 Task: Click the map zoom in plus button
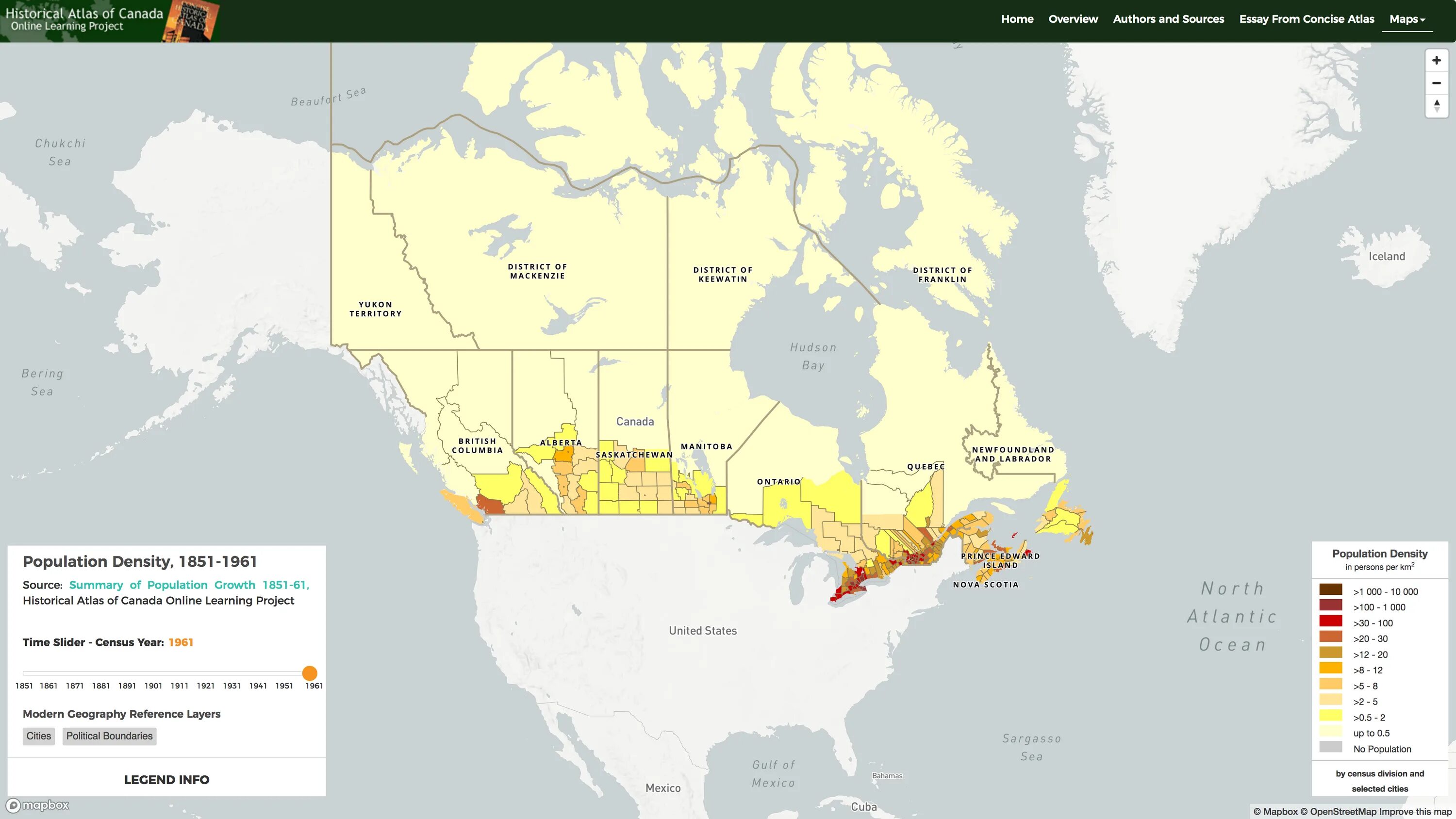[x=1436, y=61]
